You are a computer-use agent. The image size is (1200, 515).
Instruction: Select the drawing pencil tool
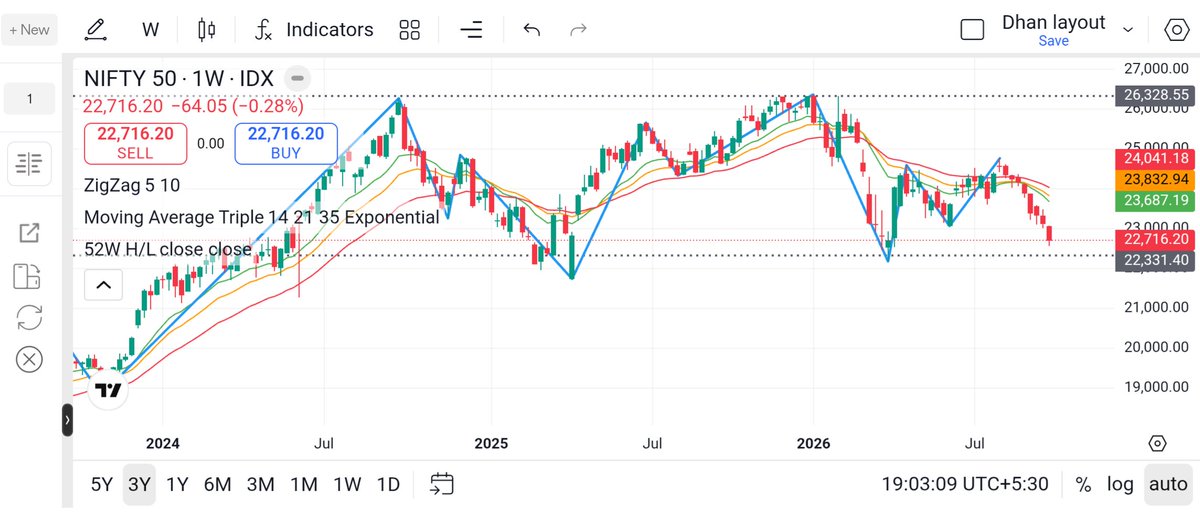point(96,30)
